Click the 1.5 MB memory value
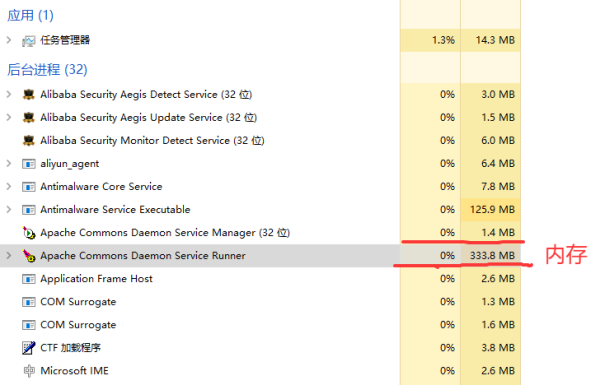 (498, 117)
